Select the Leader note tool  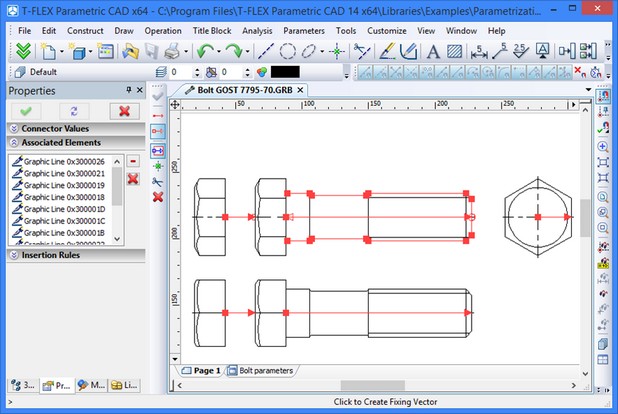click(500, 51)
